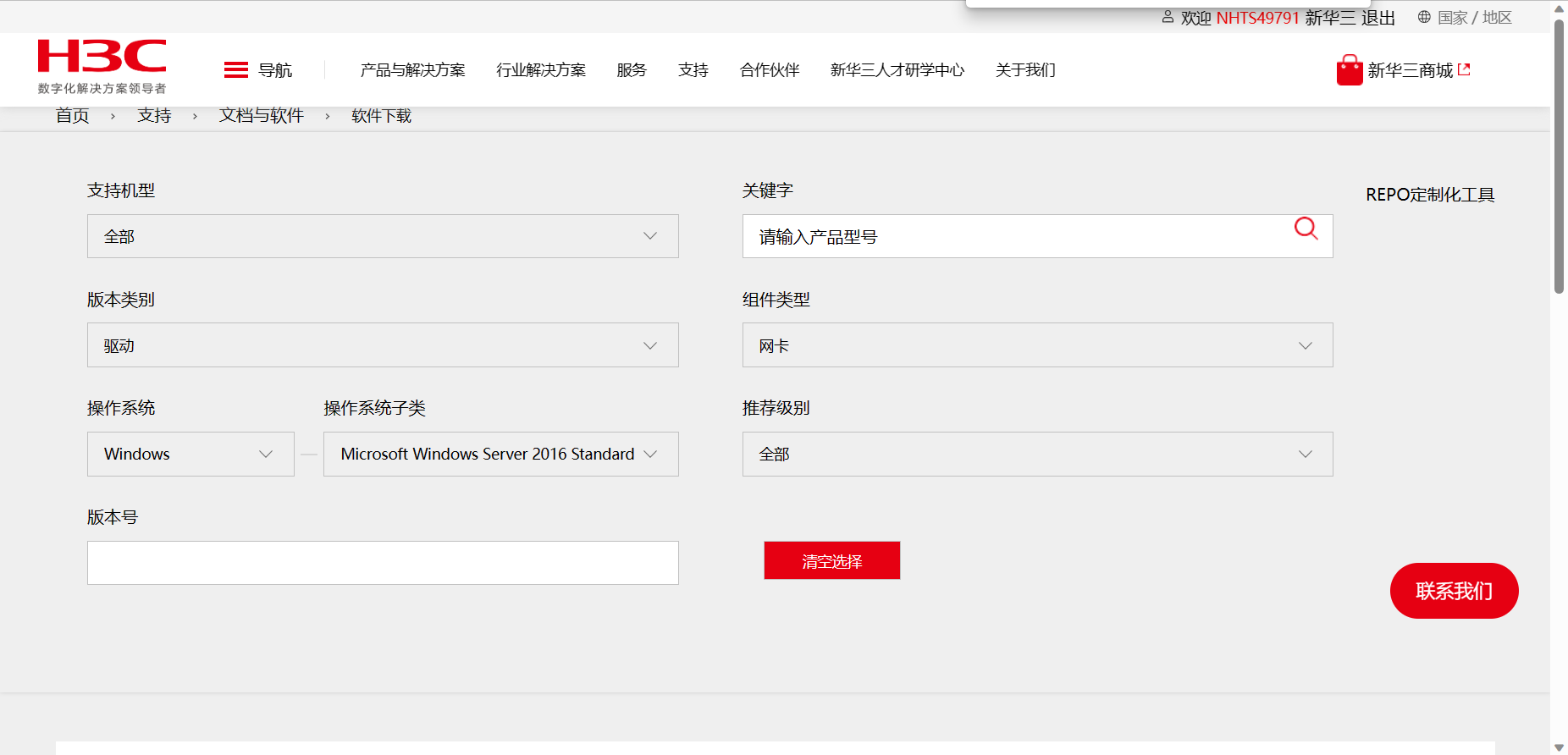This screenshot has width=1568, height=755.
Task: Click the red shopping bag icon
Action: coord(1350,70)
